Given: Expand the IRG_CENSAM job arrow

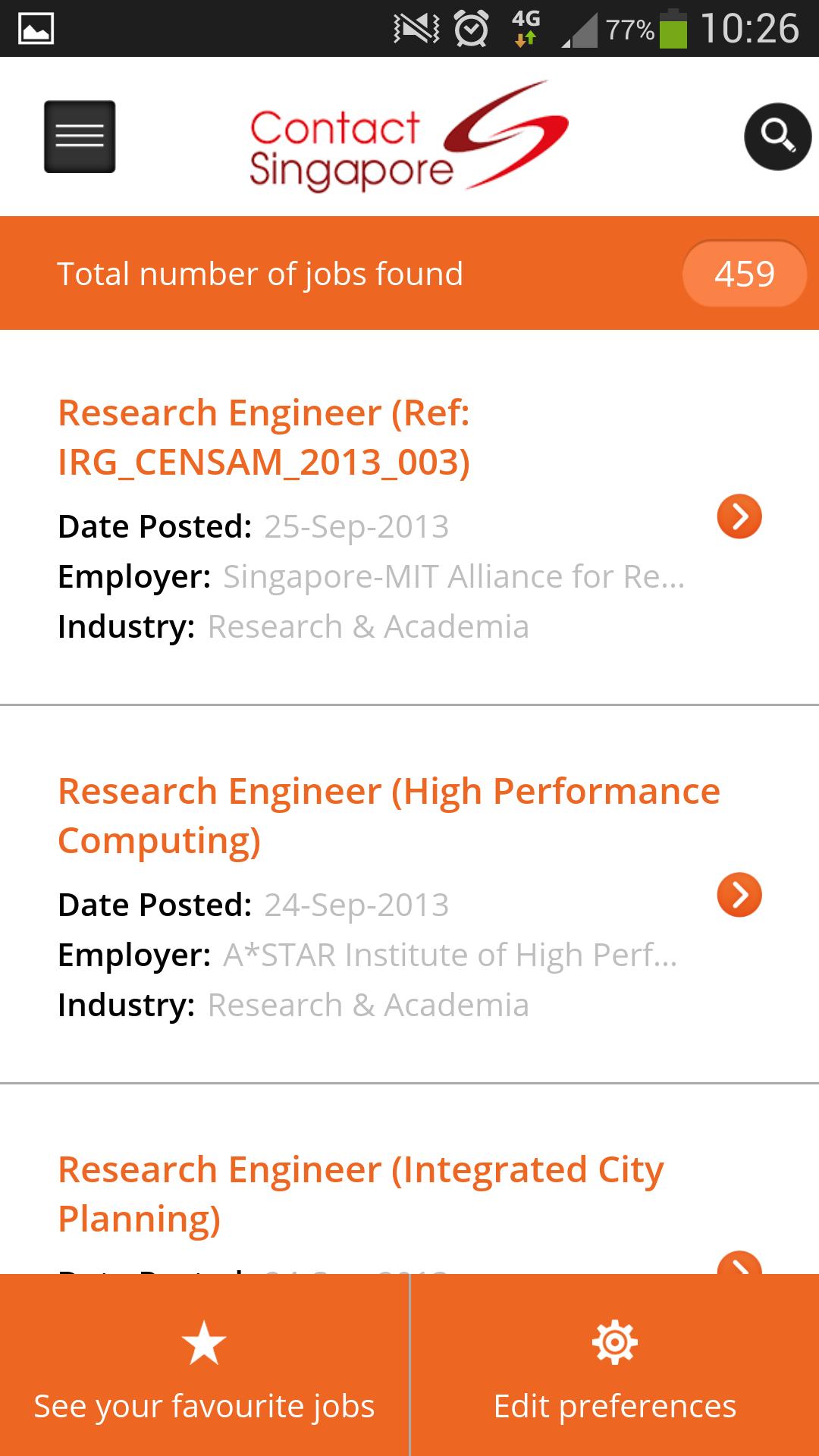Looking at the screenshot, I should 739,516.
